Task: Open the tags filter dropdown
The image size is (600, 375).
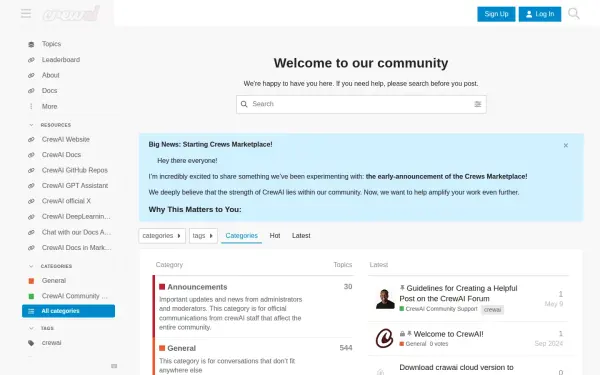Action: (x=203, y=236)
